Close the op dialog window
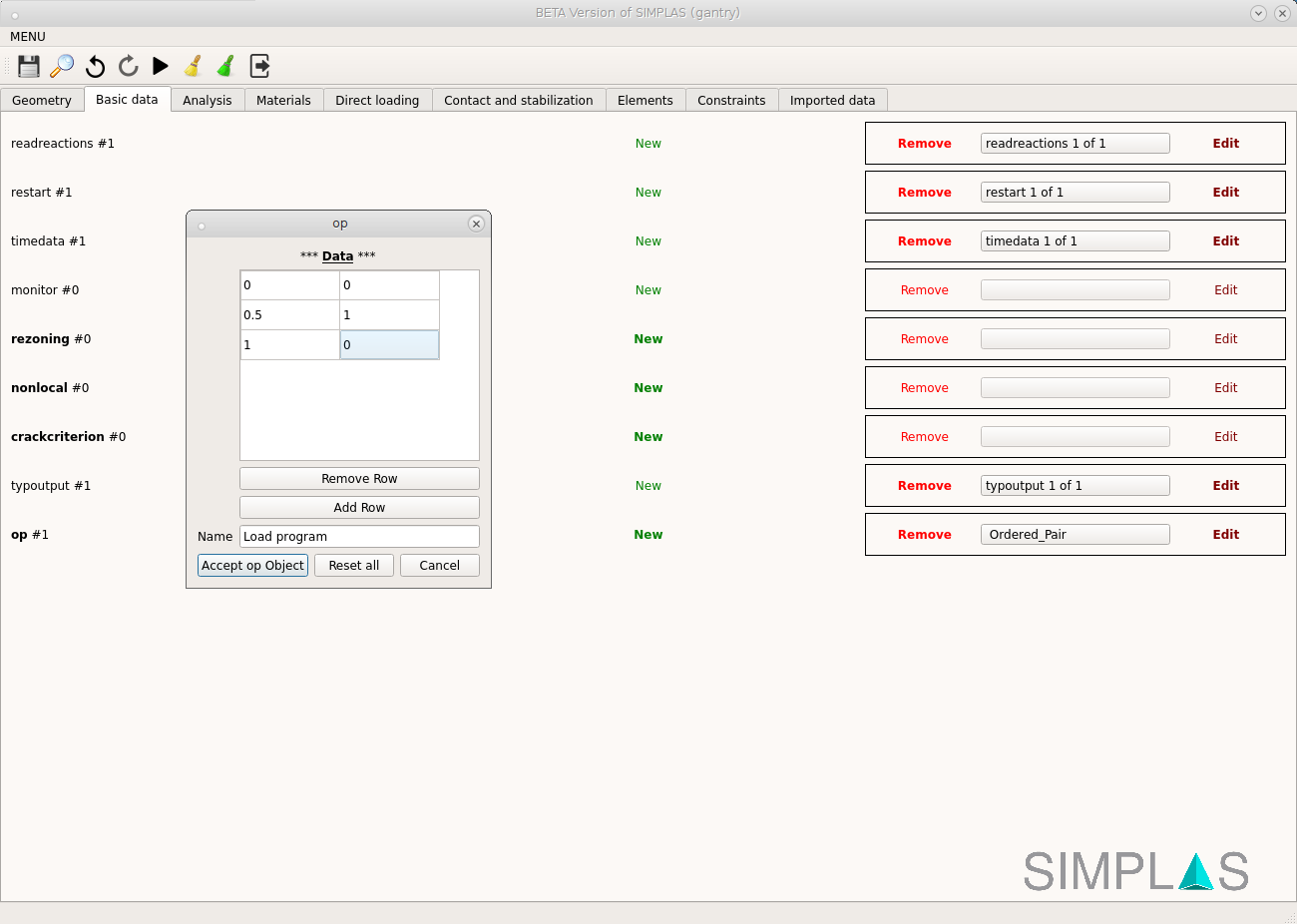This screenshot has height=924, width=1297. [x=476, y=224]
